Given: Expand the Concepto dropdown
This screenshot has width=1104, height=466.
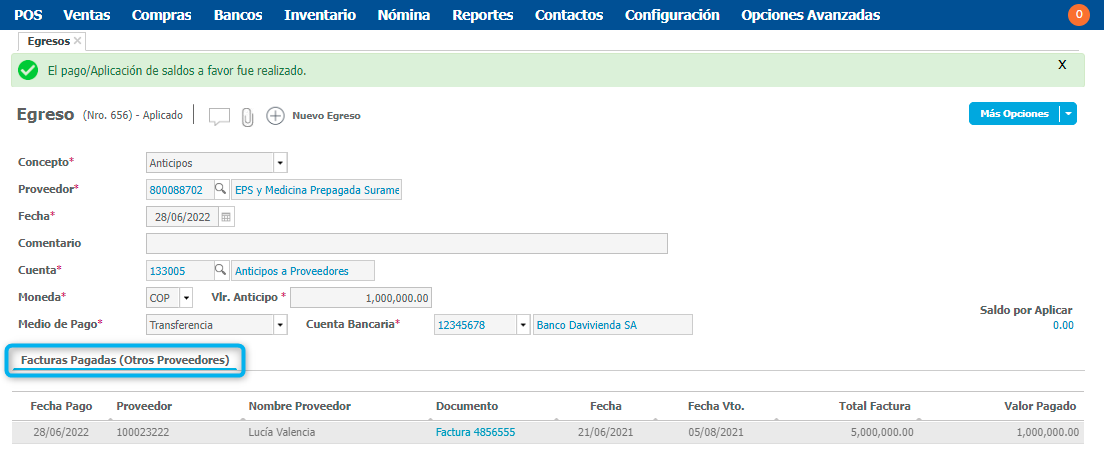Looking at the screenshot, I should [x=280, y=162].
